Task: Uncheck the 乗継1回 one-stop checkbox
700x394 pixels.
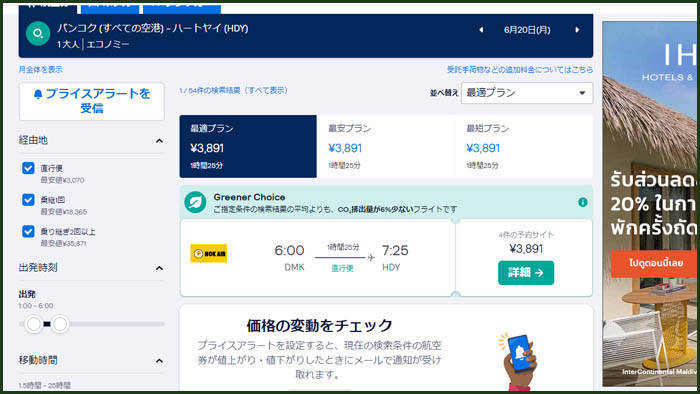Action: 28,200
